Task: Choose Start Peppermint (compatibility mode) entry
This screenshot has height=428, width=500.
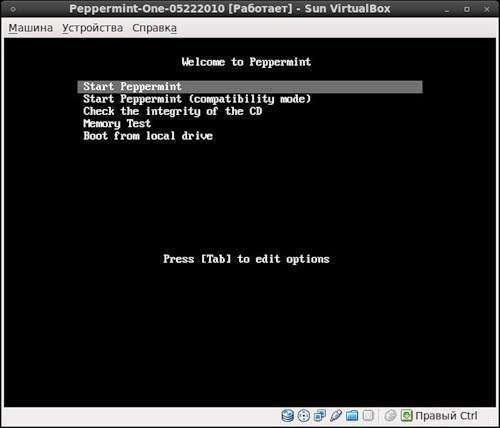Action: coord(197,99)
